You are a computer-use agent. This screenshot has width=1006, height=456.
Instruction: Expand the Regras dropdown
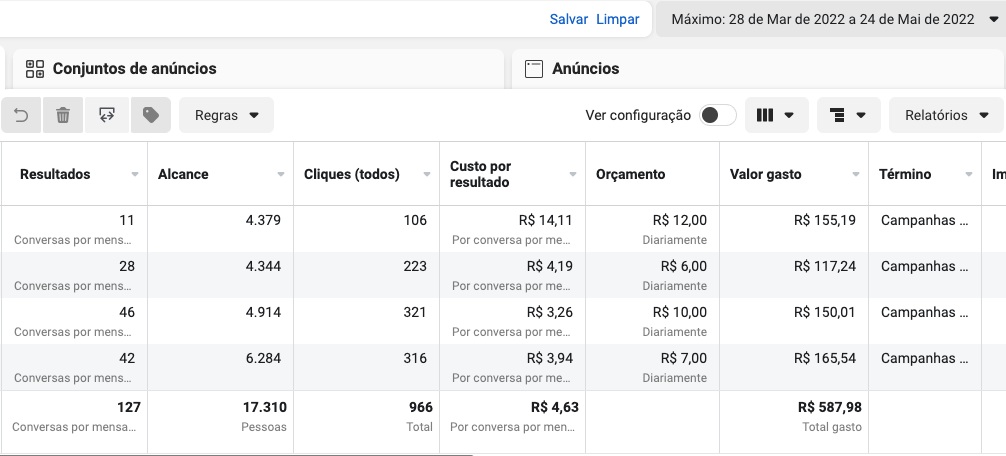(226, 115)
